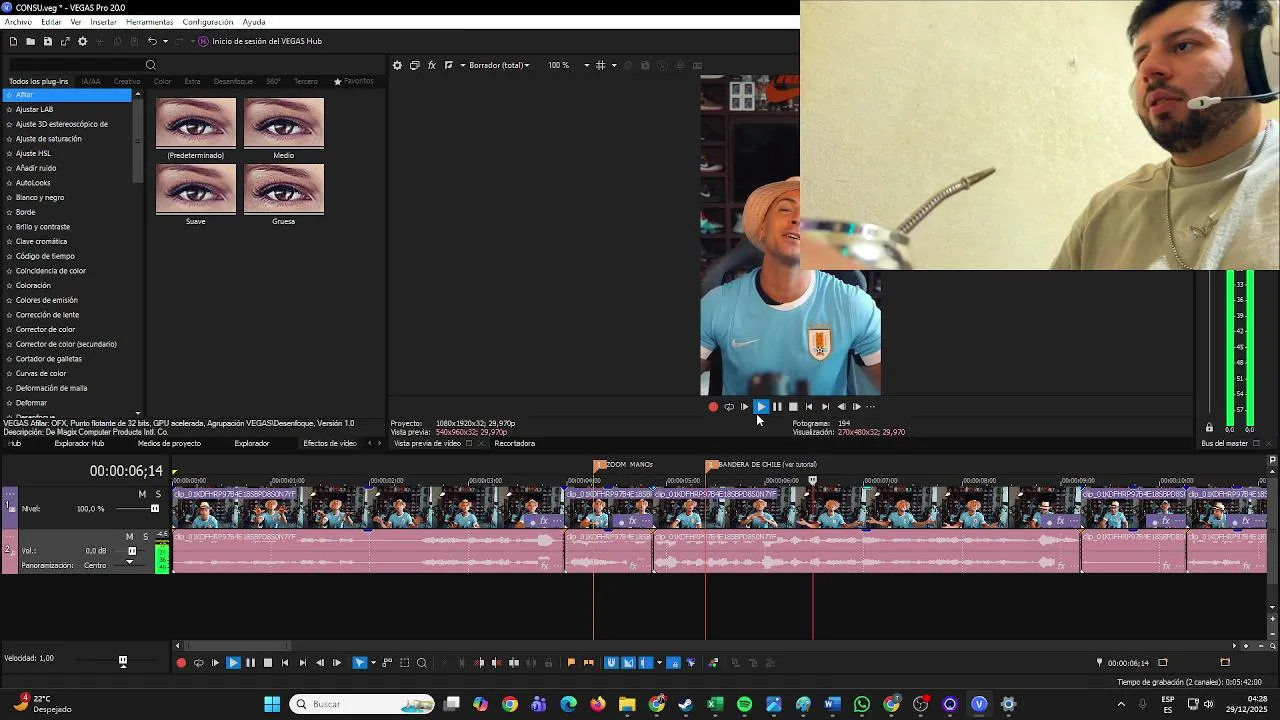Select the selection edit tool rectangle
Image resolution: width=1280 pixels, height=720 pixels.
point(404,663)
